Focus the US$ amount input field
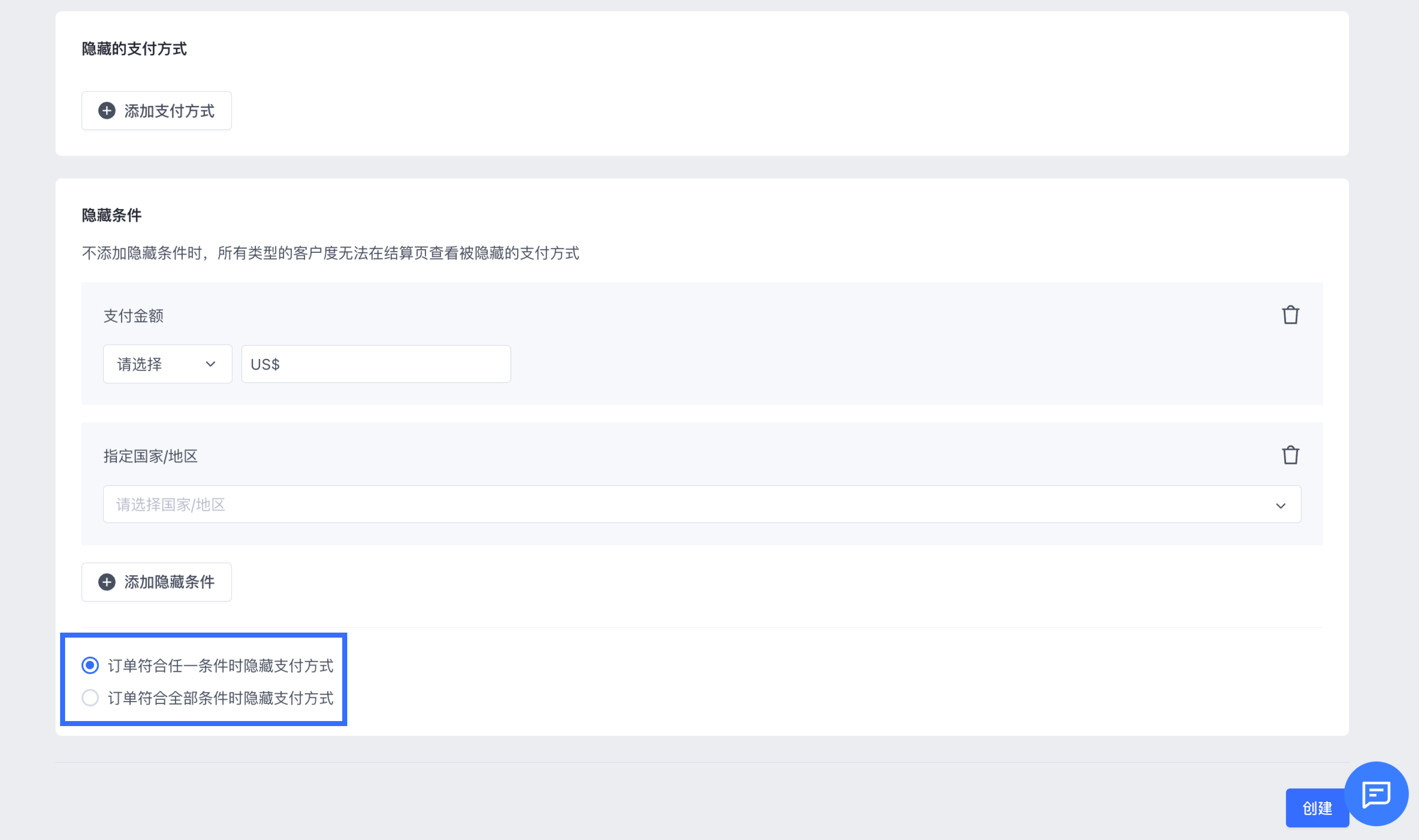1419x840 pixels. tap(376, 364)
